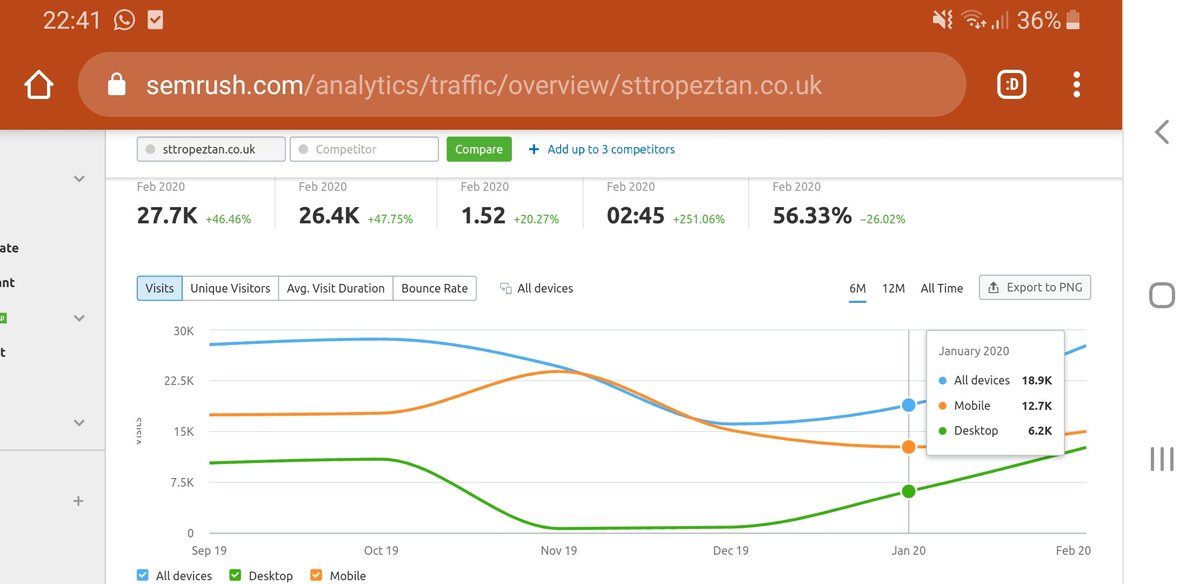Click the export icon on Export to PNG
The height and width of the screenshot is (584, 1200).
pyautogui.click(x=994, y=288)
